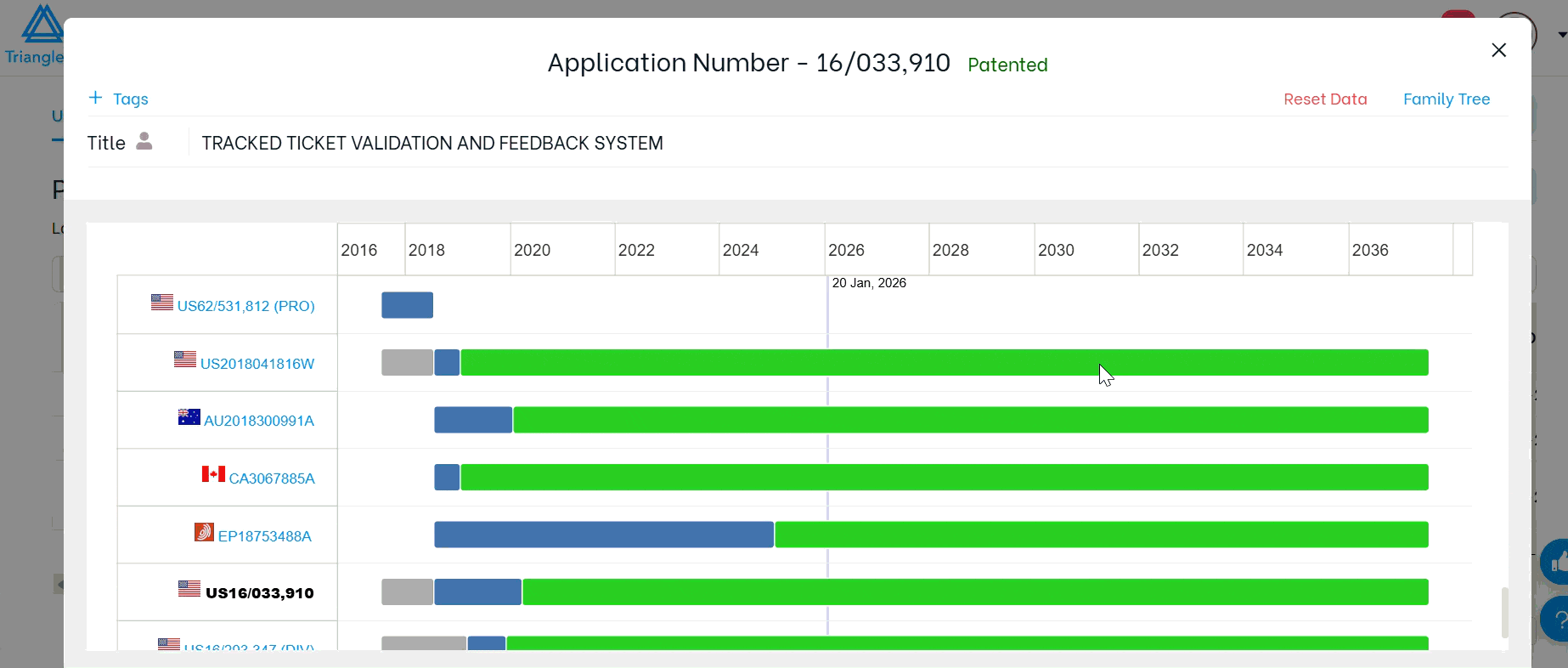Close the application details dialog
Viewport: 1568px width, 668px height.
(x=1498, y=50)
